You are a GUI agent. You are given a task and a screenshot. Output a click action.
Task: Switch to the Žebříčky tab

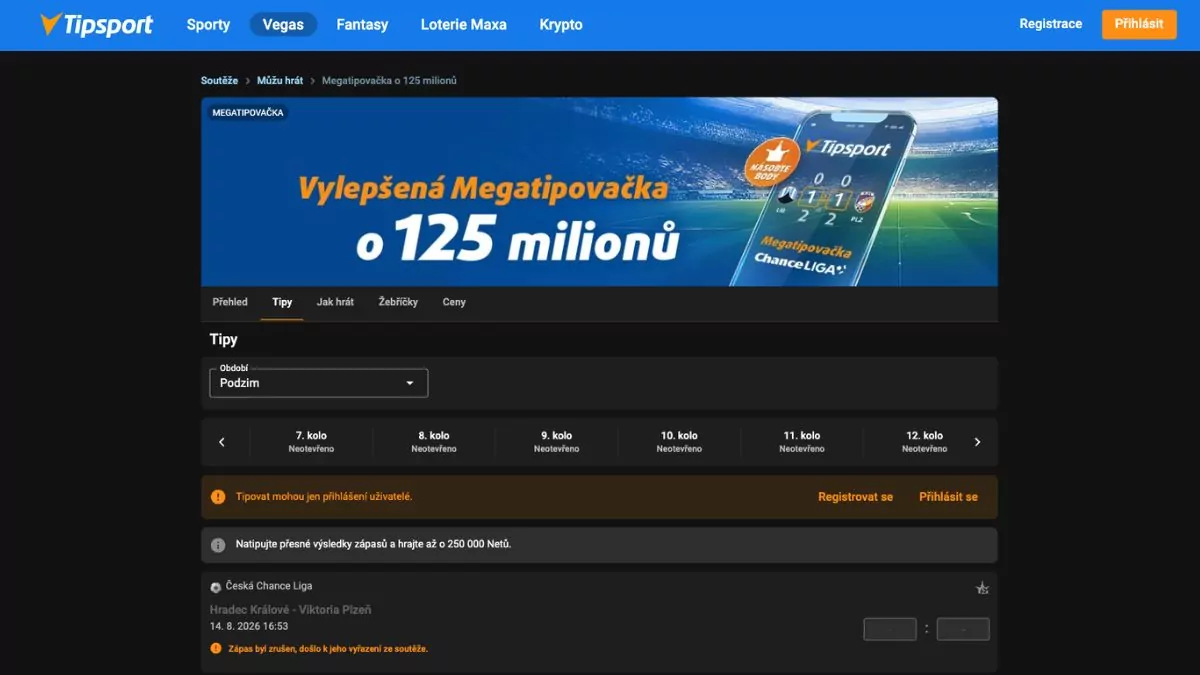pyautogui.click(x=398, y=302)
